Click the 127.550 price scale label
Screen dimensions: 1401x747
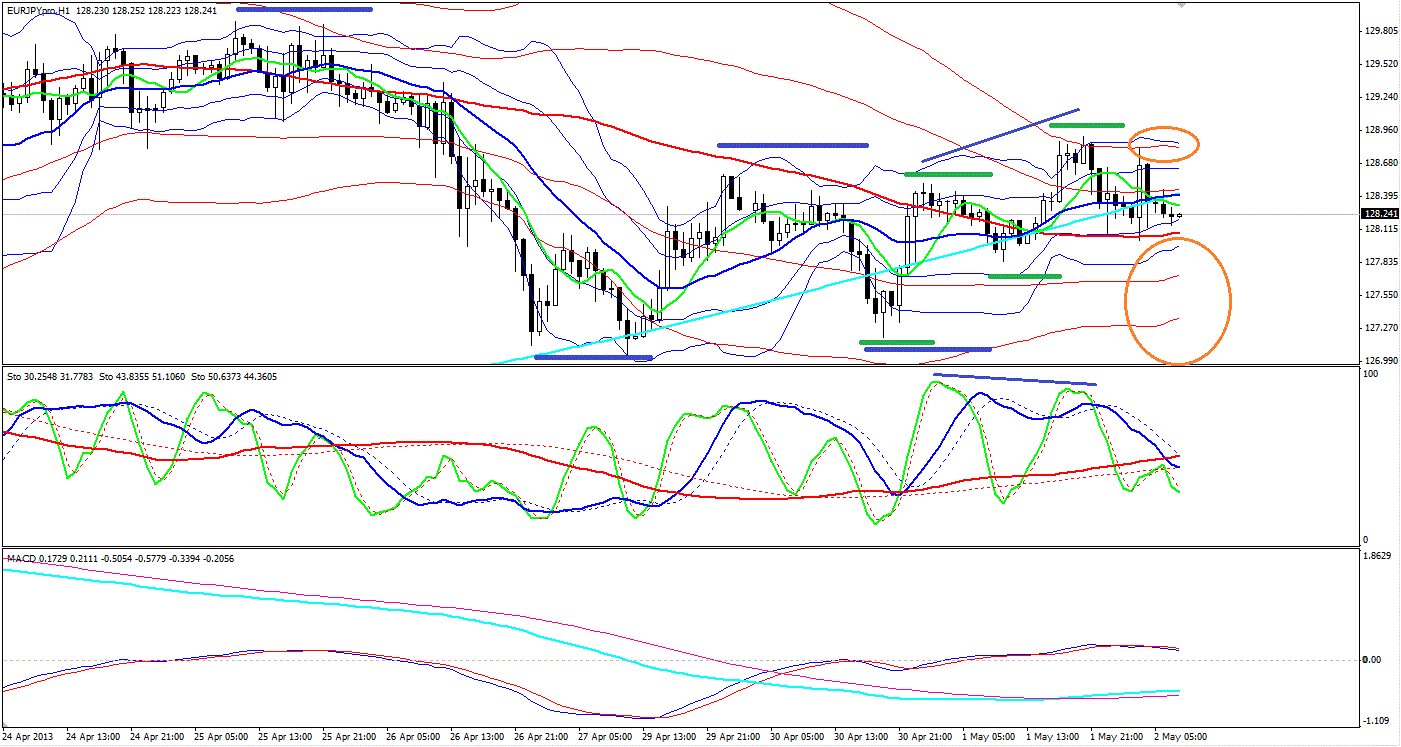click(x=1380, y=295)
